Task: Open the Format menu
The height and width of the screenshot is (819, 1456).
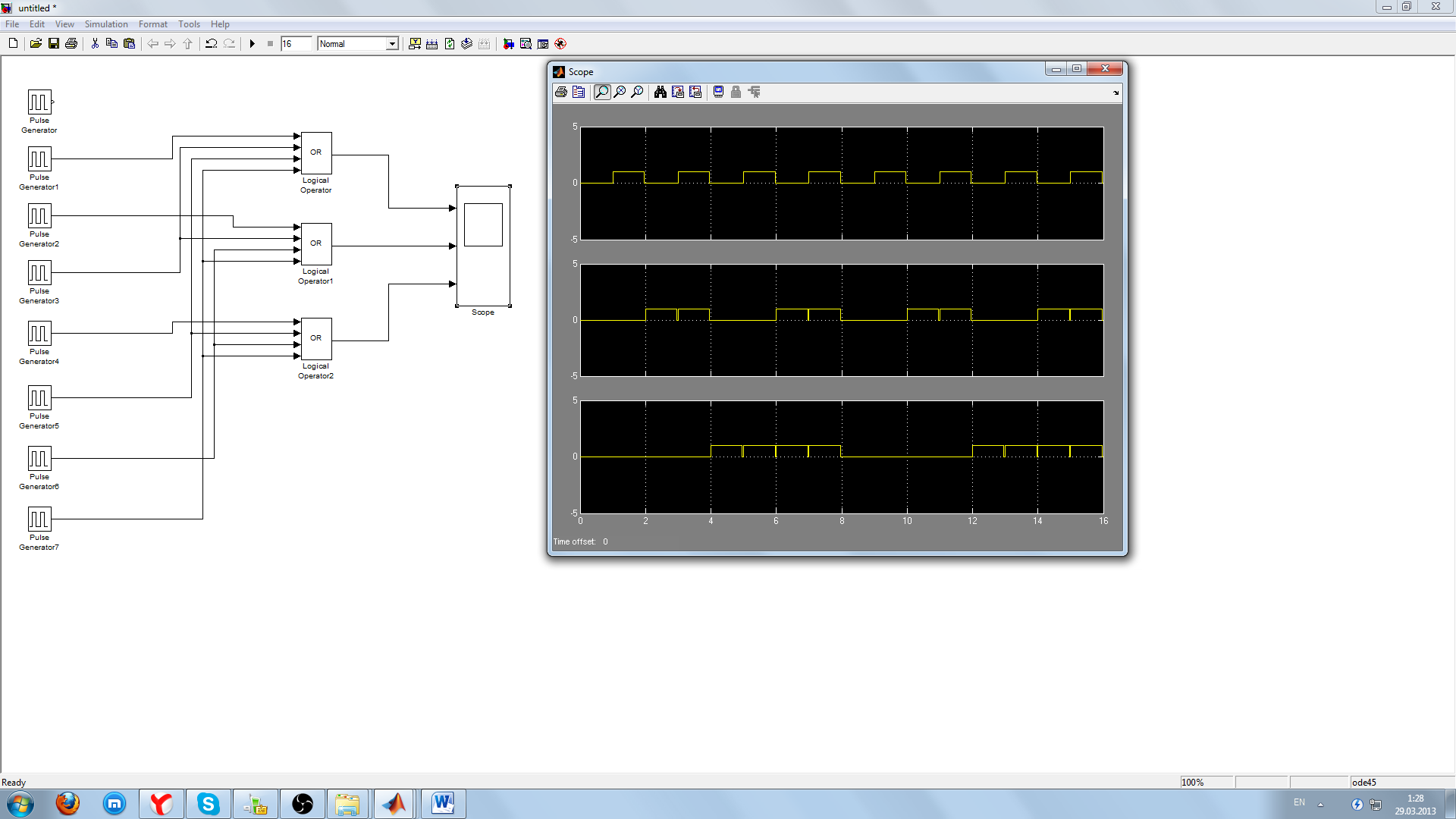Action: [153, 24]
